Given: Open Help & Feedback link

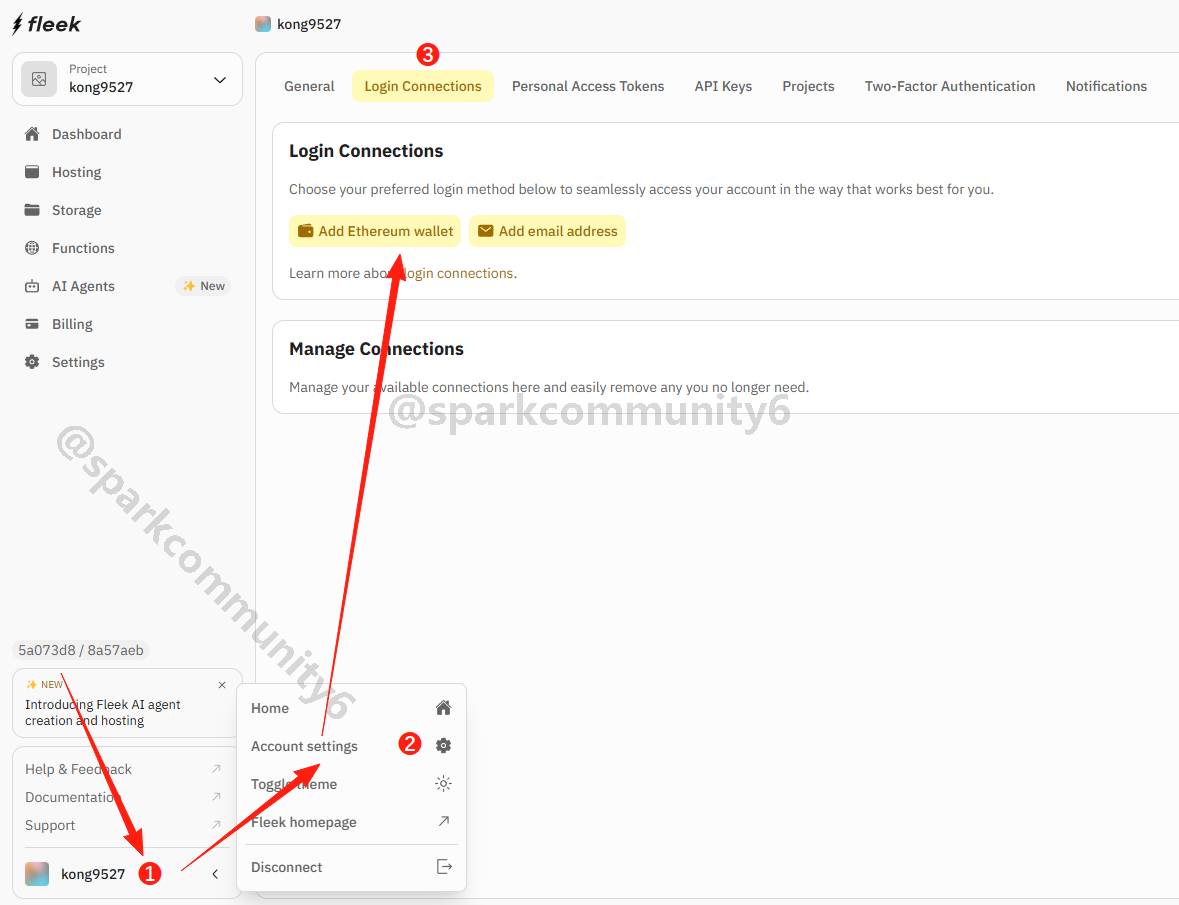Looking at the screenshot, I should tap(78, 769).
